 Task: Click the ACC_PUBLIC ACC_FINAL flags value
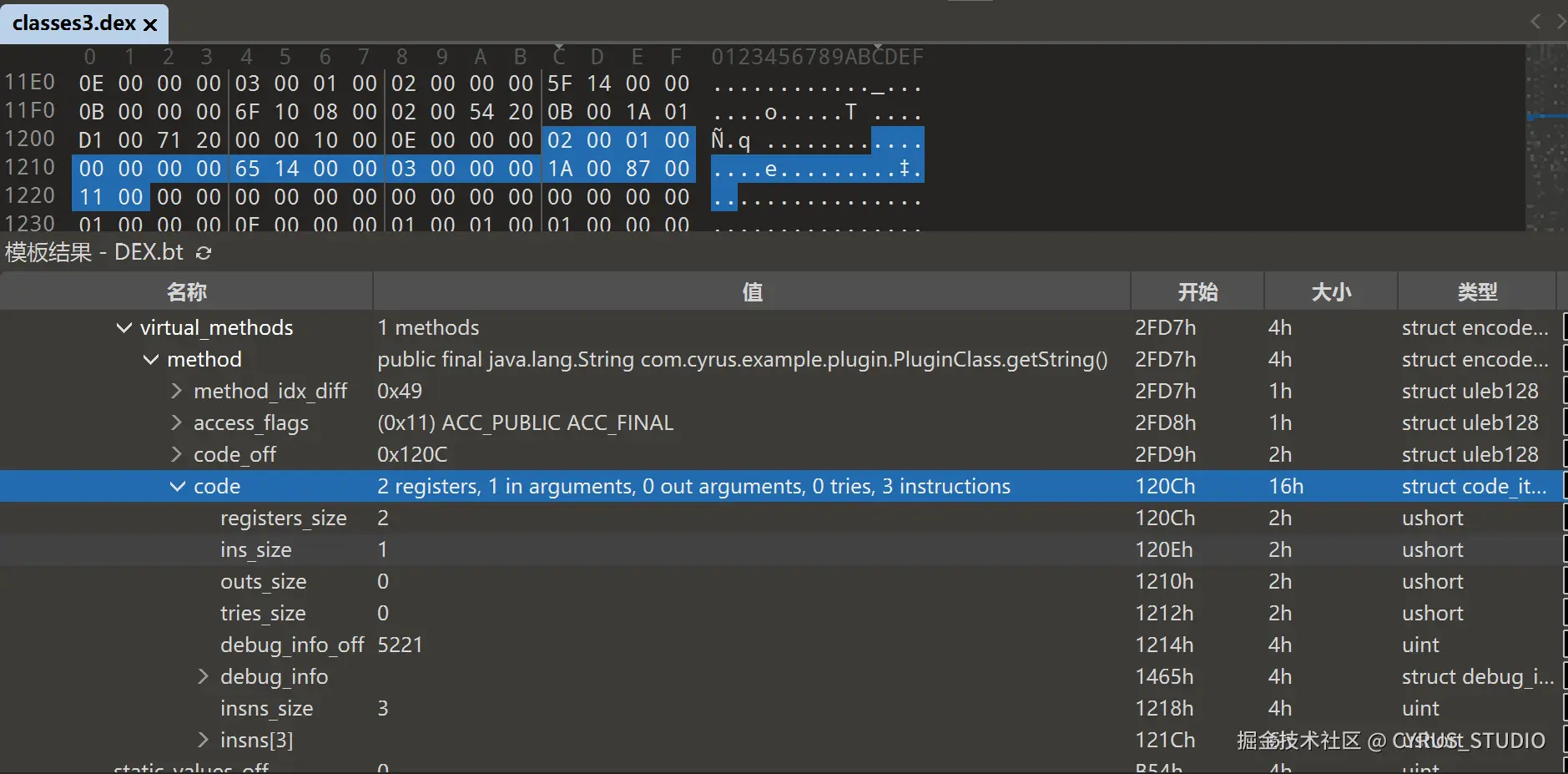(x=525, y=422)
